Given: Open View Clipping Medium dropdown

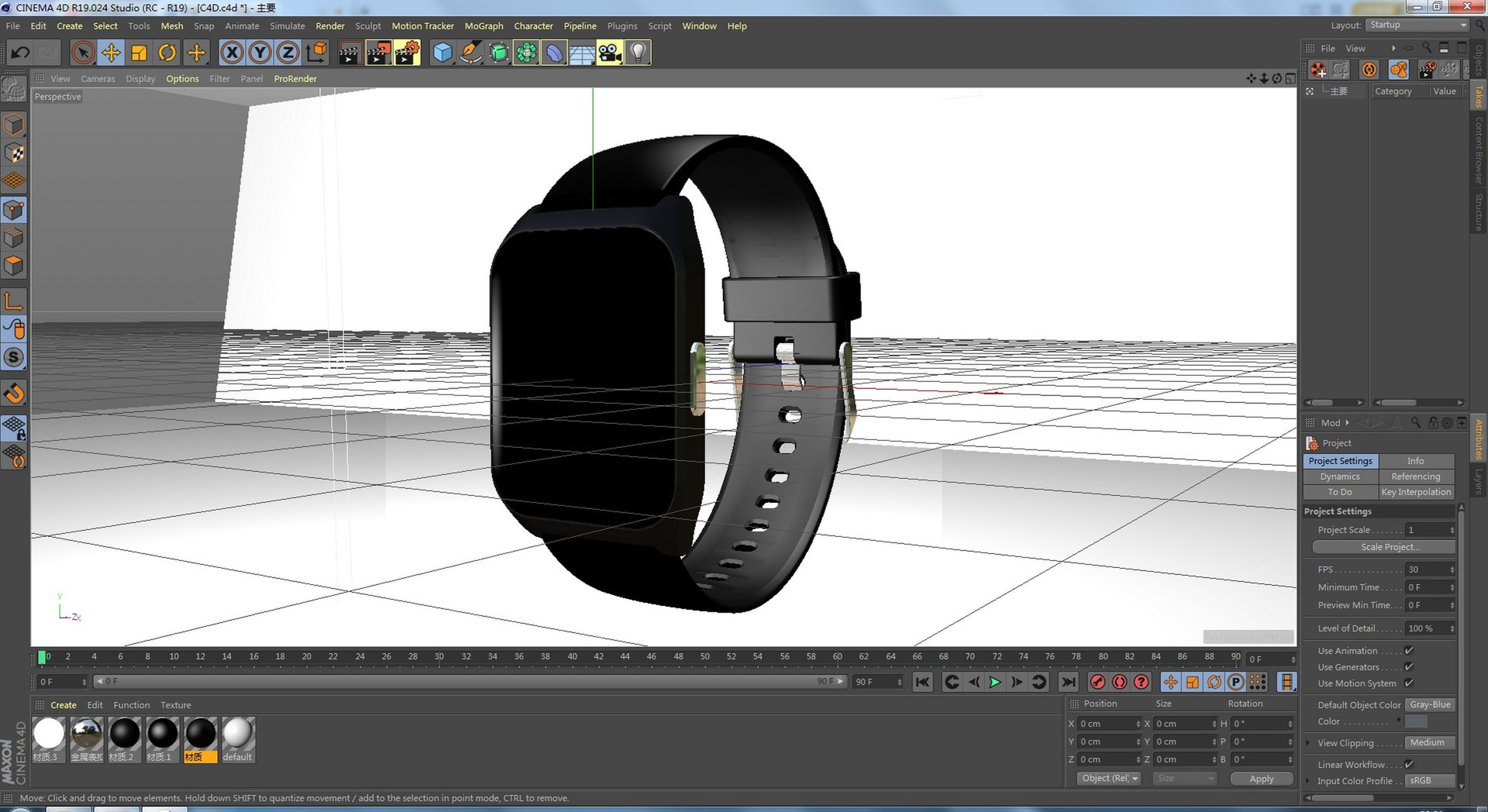Looking at the screenshot, I should (1431, 743).
